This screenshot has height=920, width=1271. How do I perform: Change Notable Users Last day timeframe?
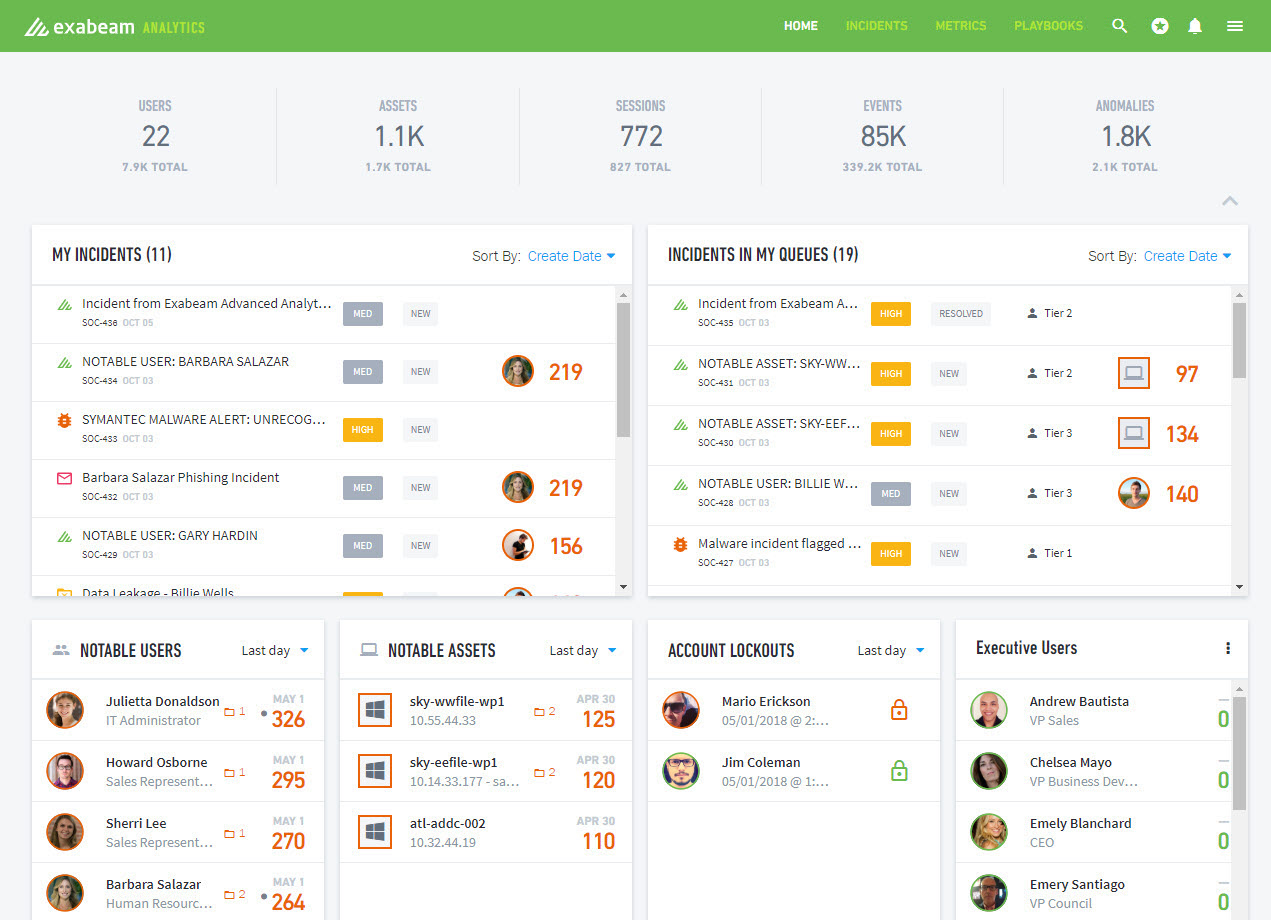[x=275, y=650]
